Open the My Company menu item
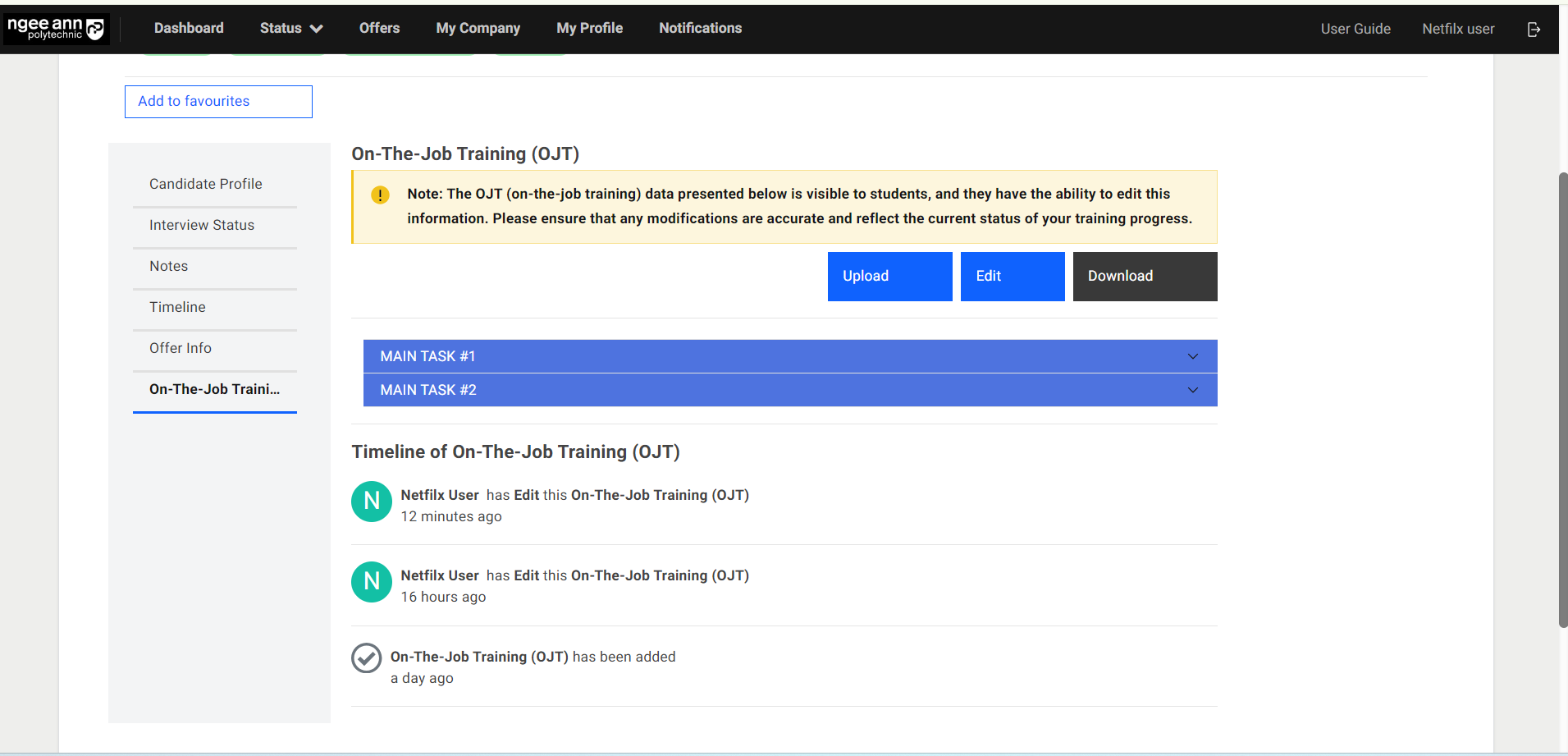Image resolution: width=1568 pixels, height=756 pixels. tap(478, 29)
